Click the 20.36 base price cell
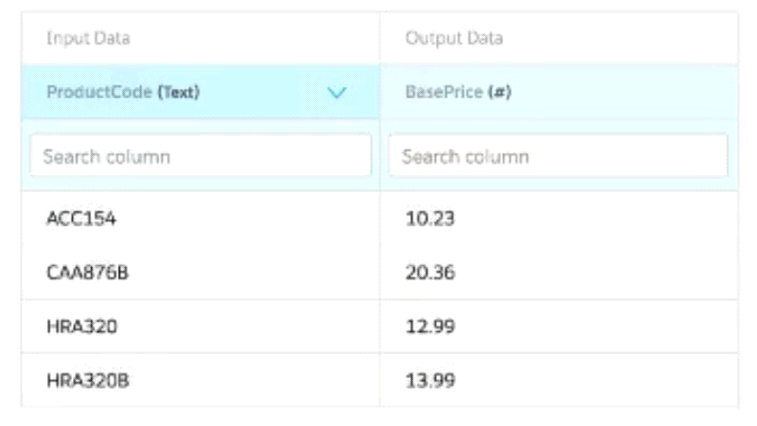Image resolution: width=757 pixels, height=426 pixels. coord(430,272)
